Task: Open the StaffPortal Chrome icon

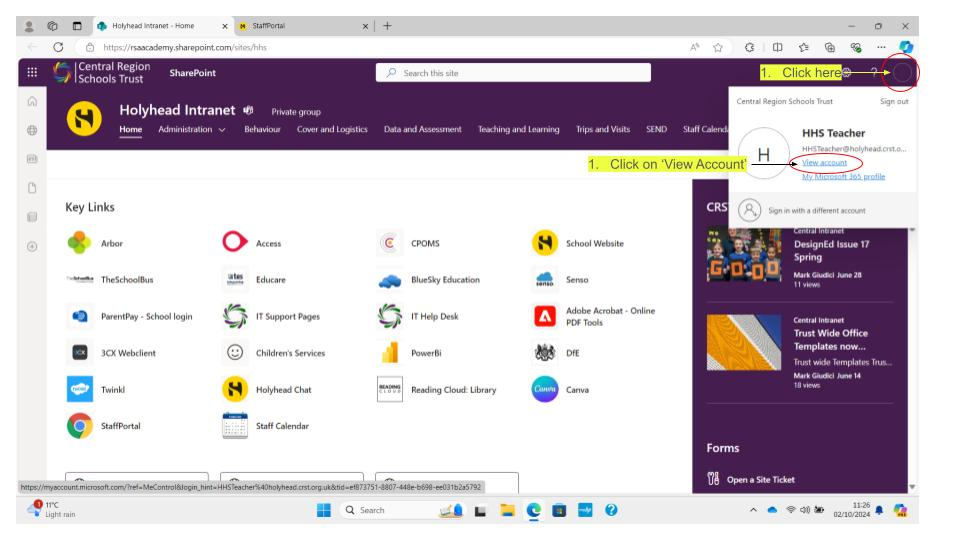Action: 80,426
